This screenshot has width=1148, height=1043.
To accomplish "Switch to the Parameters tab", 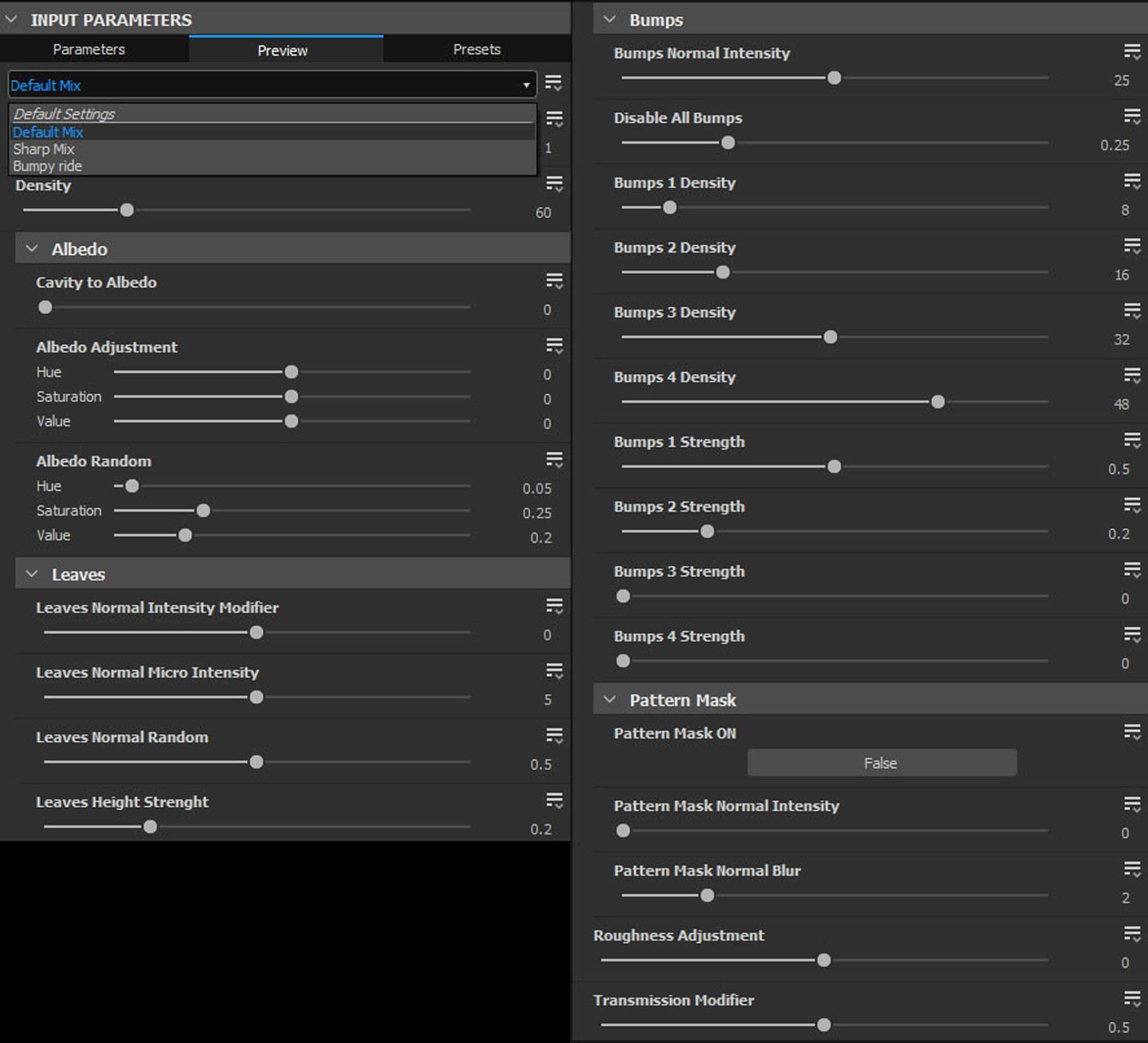I will click(89, 49).
